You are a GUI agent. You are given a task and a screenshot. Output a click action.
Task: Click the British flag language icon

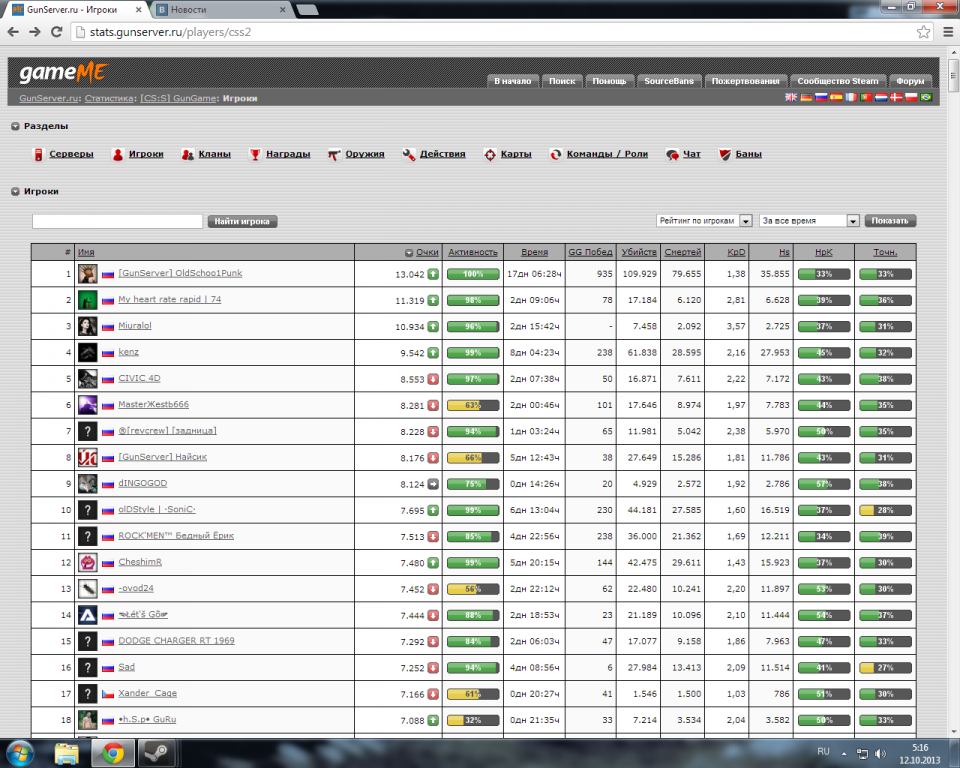coord(790,97)
